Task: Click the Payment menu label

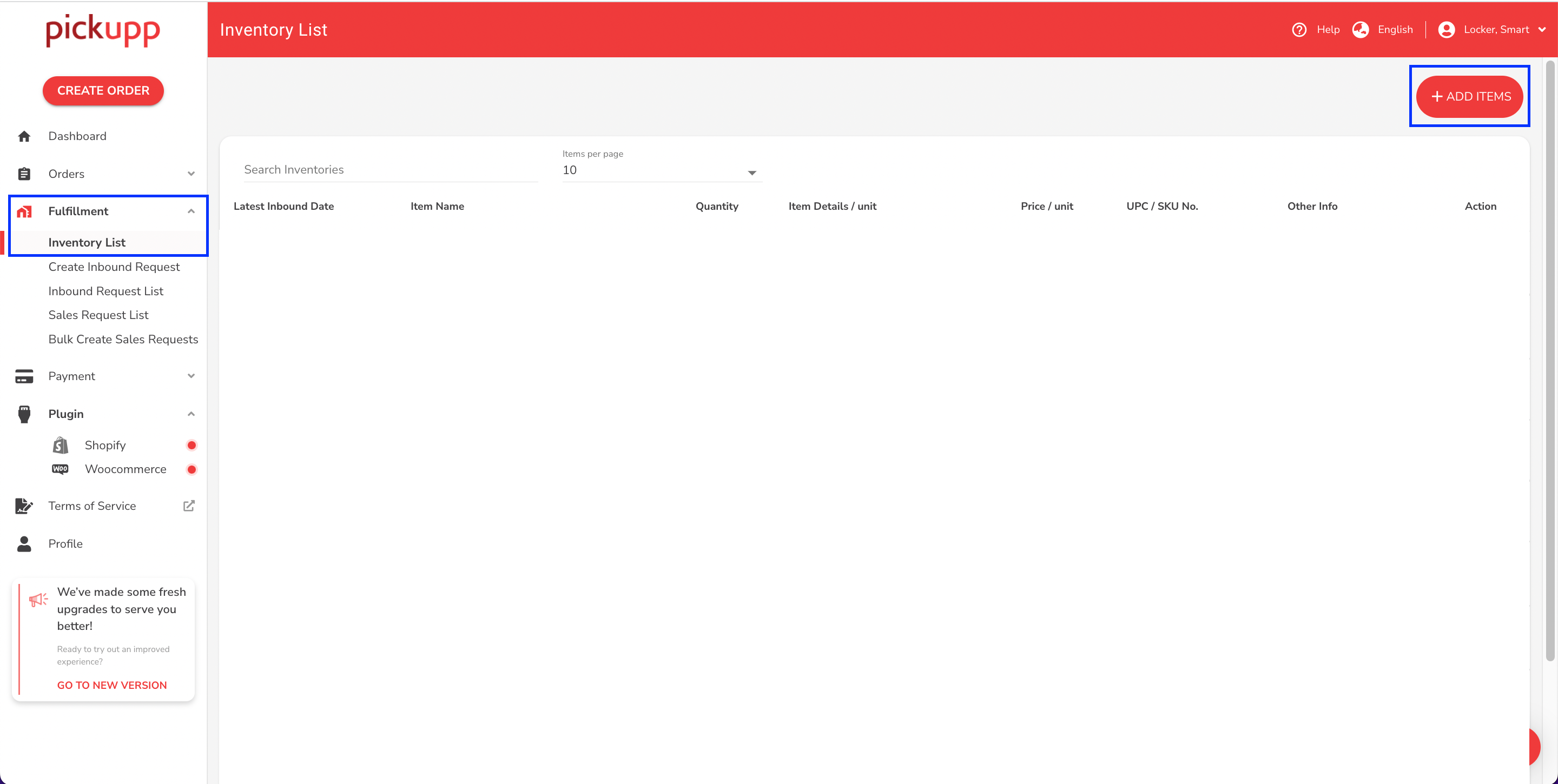Action: (71, 376)
